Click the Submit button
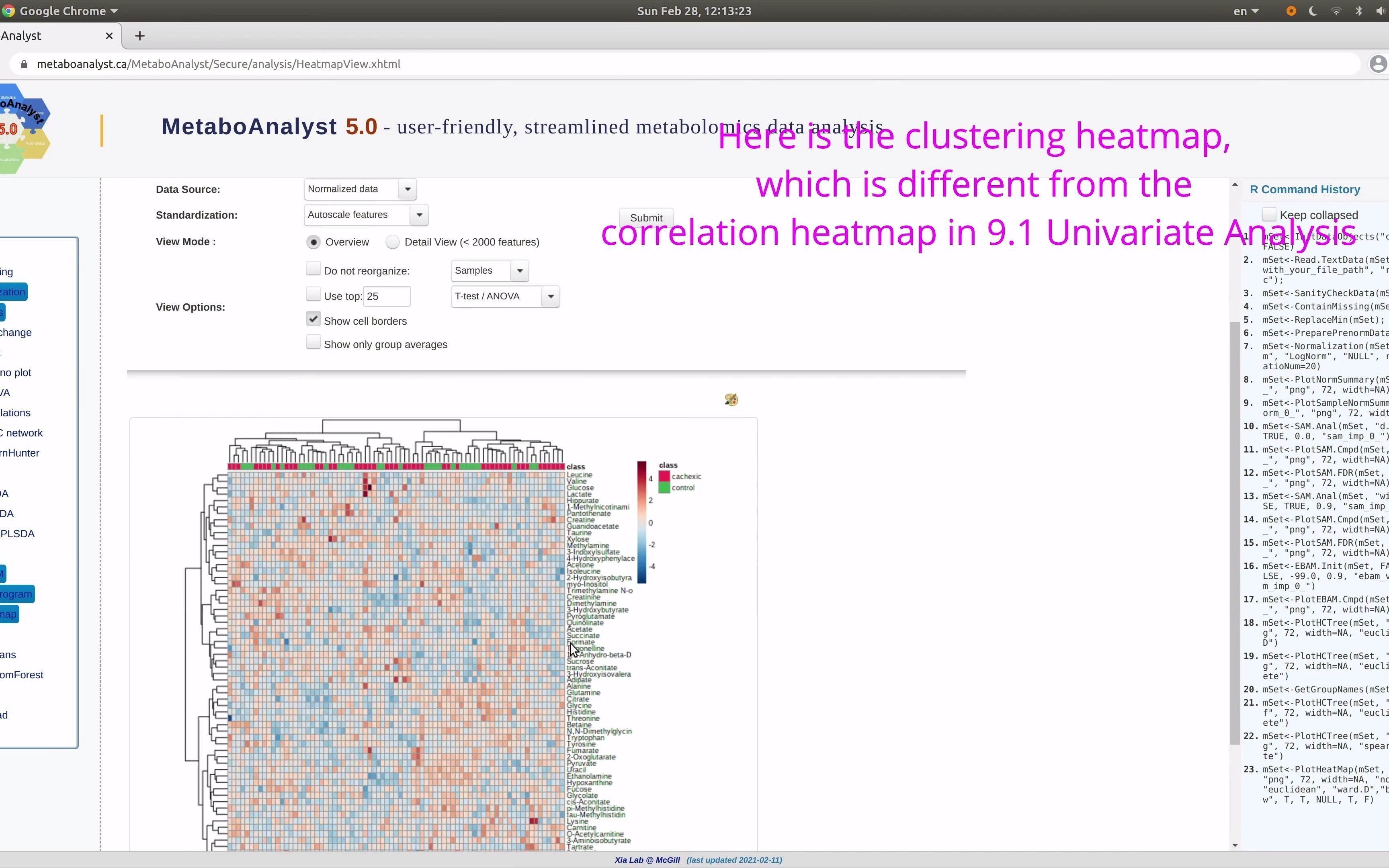Viewport: 1389px width, 868px height. [646, 217]
